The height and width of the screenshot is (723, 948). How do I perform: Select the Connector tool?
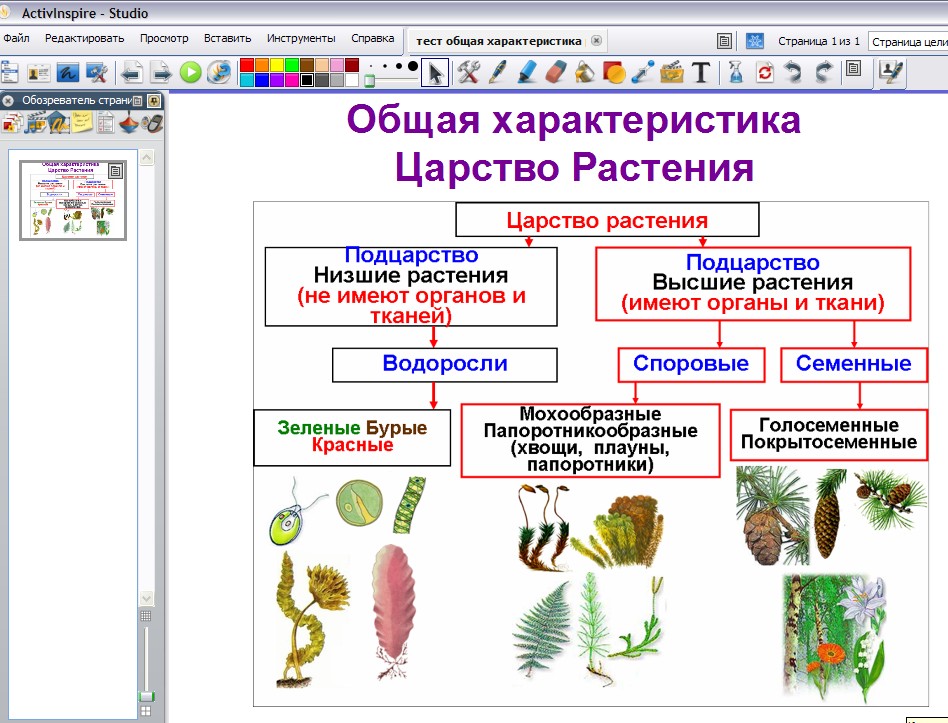642,73
